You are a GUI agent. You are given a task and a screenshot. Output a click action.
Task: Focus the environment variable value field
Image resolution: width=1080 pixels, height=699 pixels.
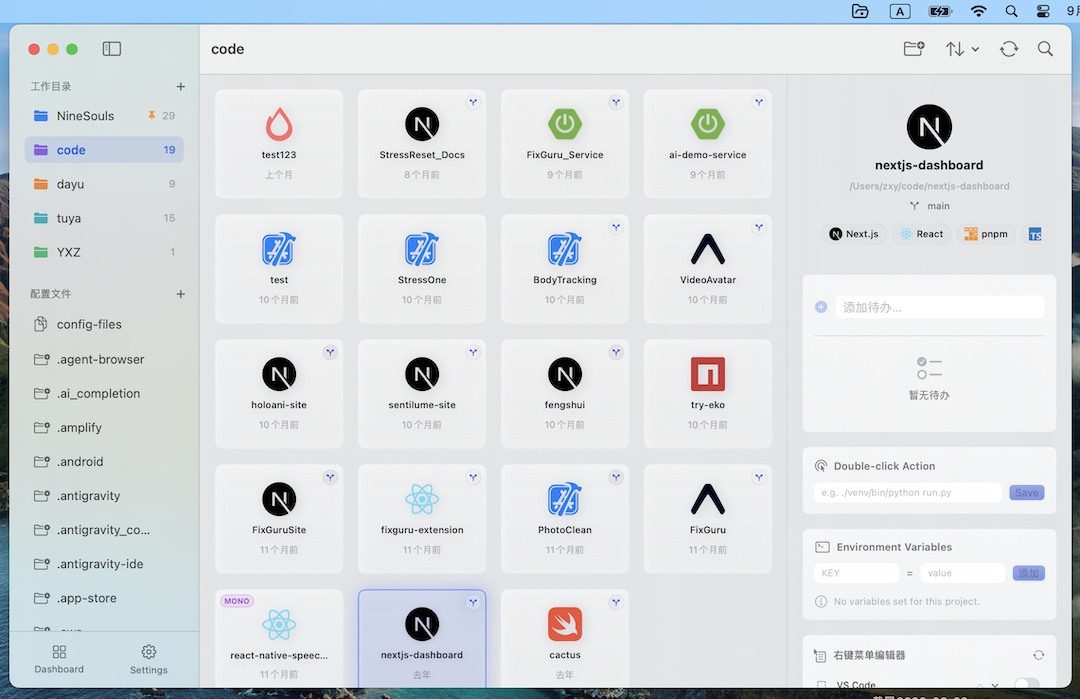point(962,573)
